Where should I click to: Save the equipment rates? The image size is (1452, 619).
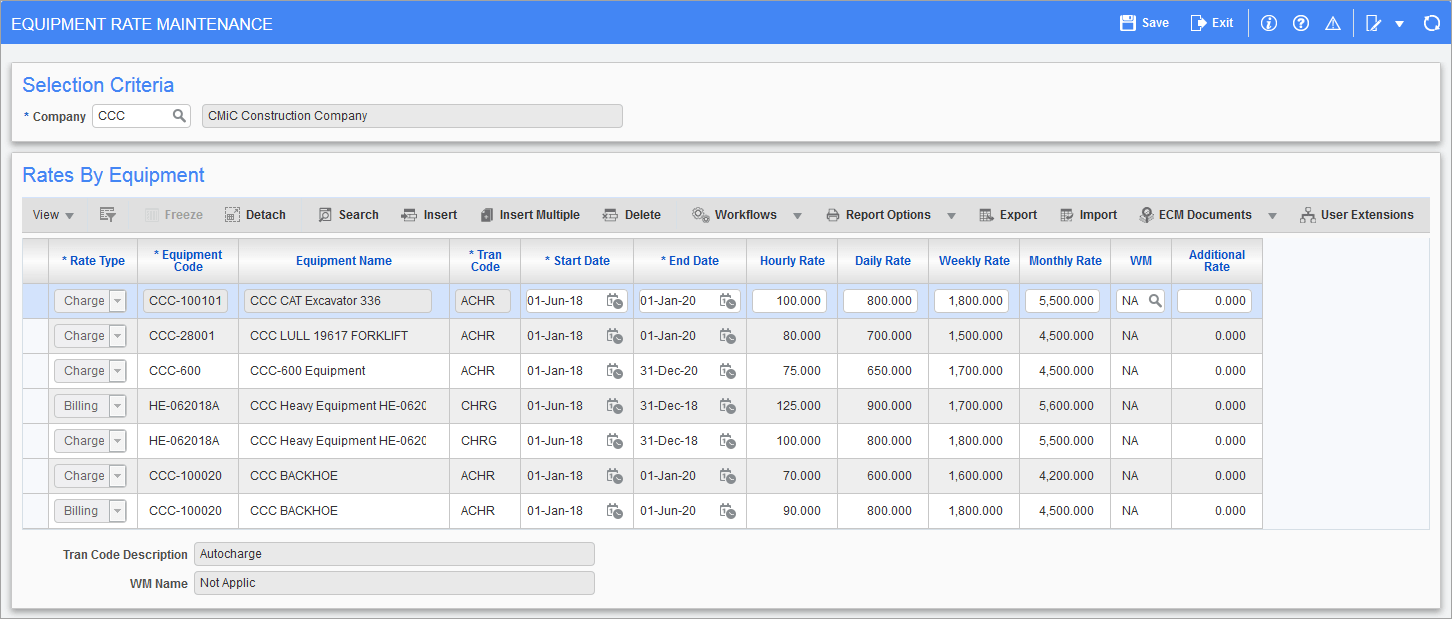[1144, 23]
